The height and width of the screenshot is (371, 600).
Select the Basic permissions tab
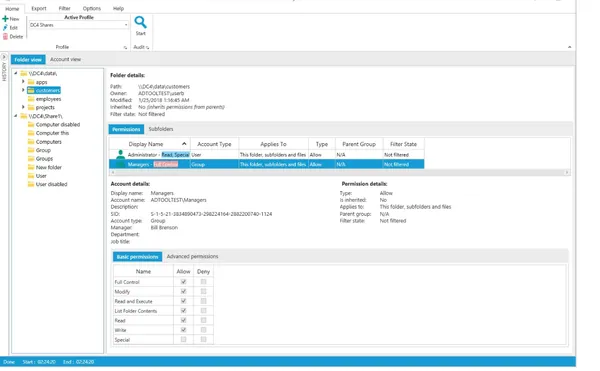(137, 257)
